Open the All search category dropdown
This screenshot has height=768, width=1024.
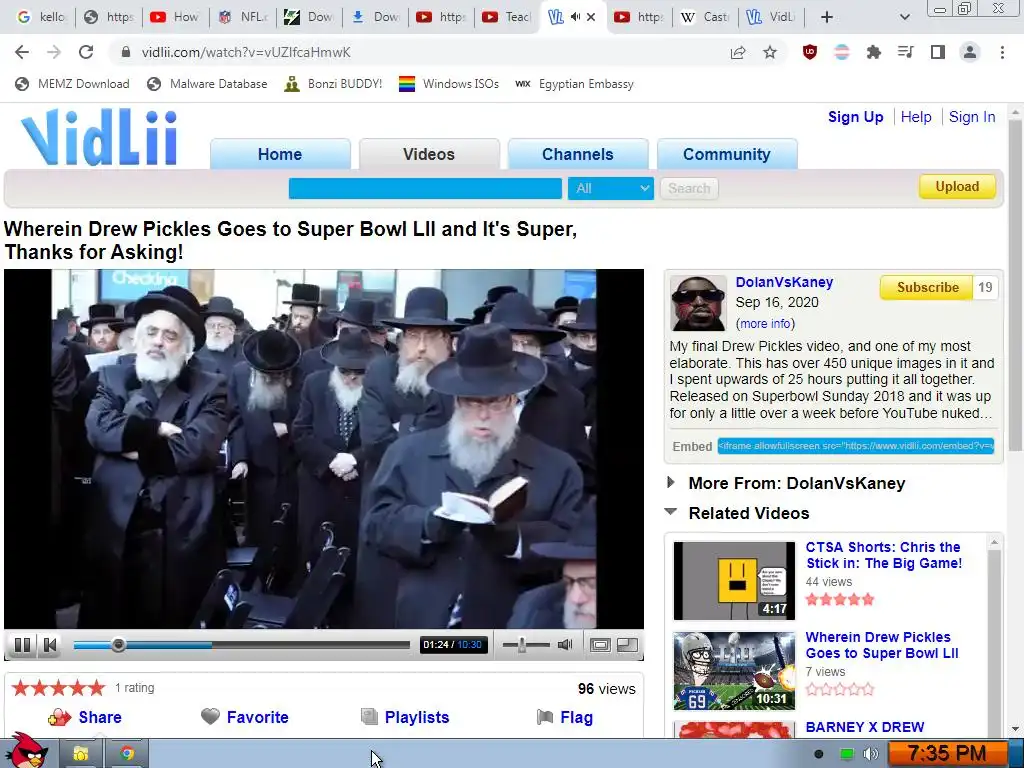(611, 189)
